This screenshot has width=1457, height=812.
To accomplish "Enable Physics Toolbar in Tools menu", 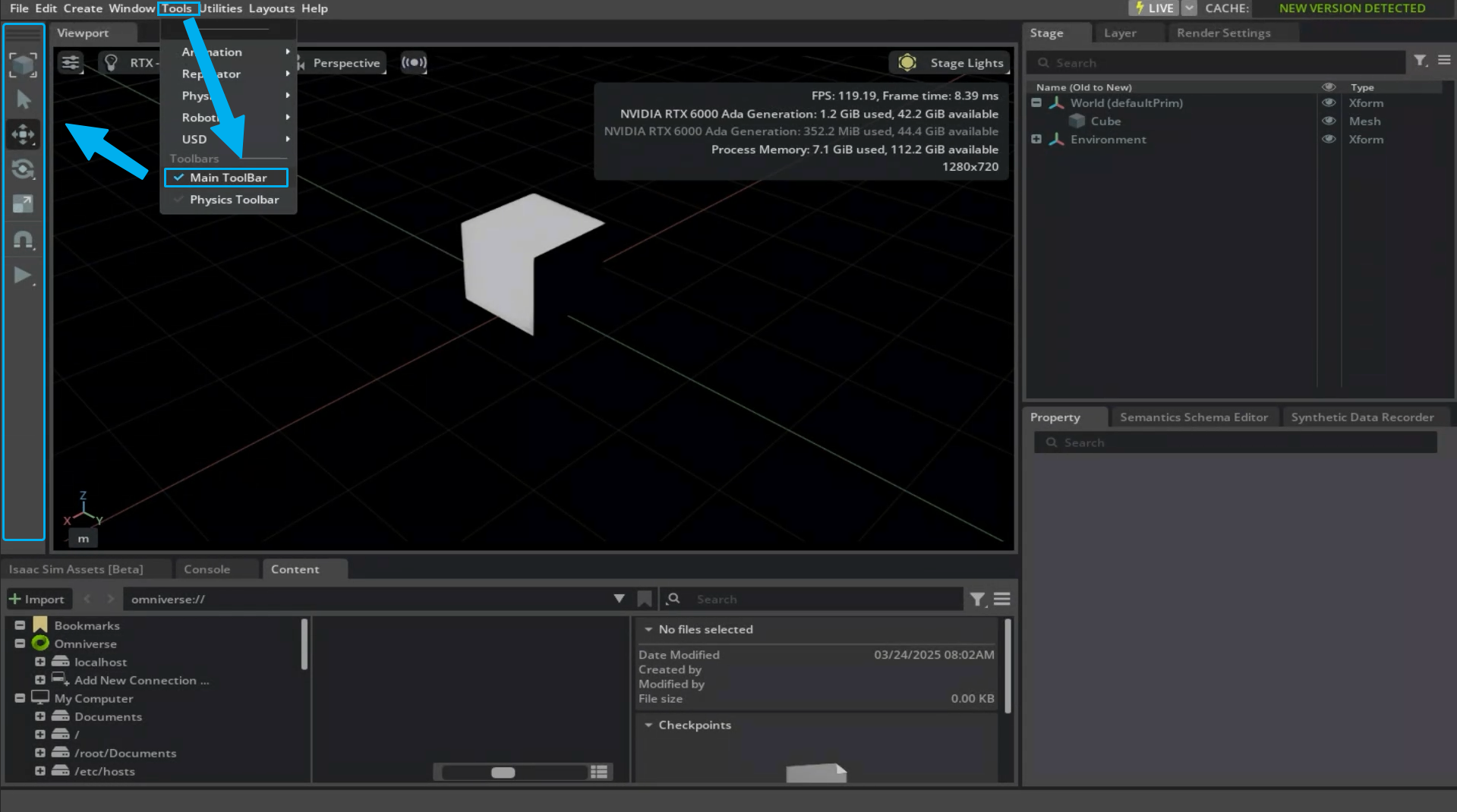I will click(226, 200).
